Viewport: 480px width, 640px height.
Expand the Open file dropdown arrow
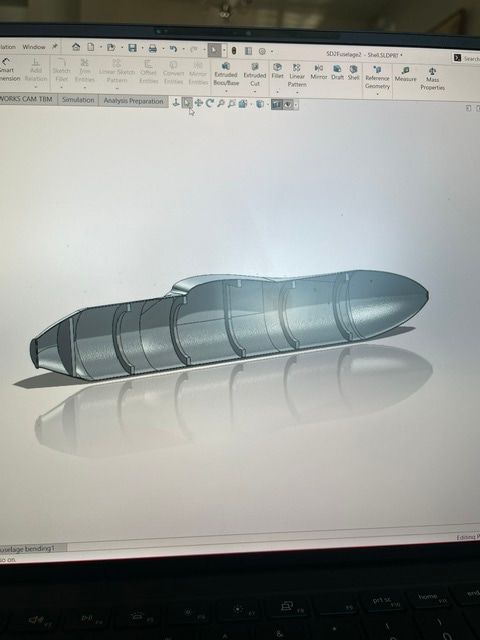(122, 48)
